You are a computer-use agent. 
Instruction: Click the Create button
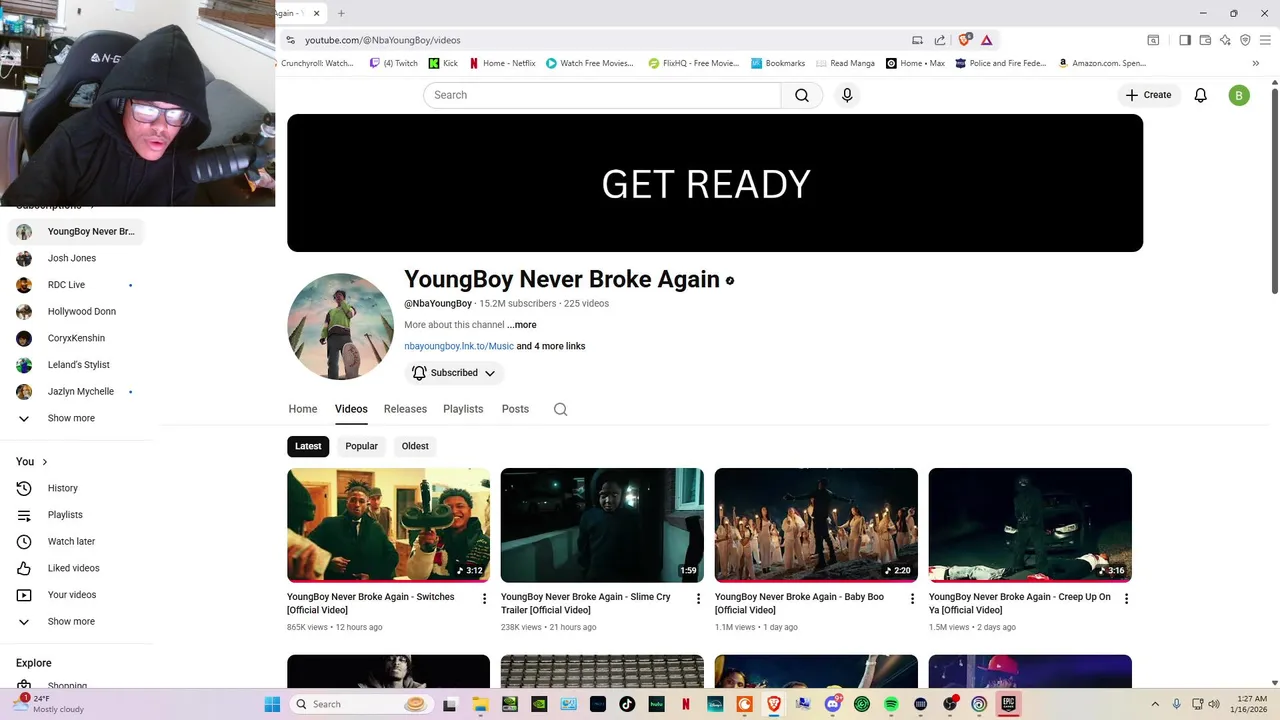pyautogui.click(x=1148, y=95)
